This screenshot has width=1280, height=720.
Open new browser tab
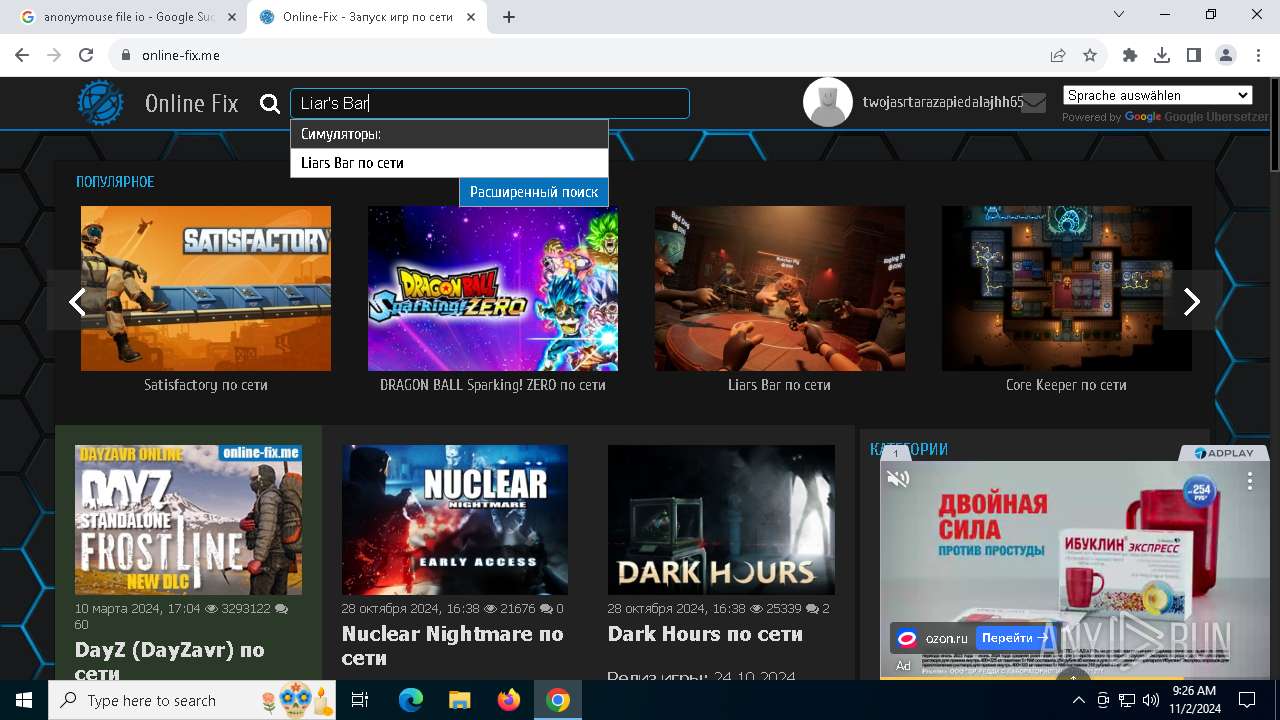click(x=509, y=17)
